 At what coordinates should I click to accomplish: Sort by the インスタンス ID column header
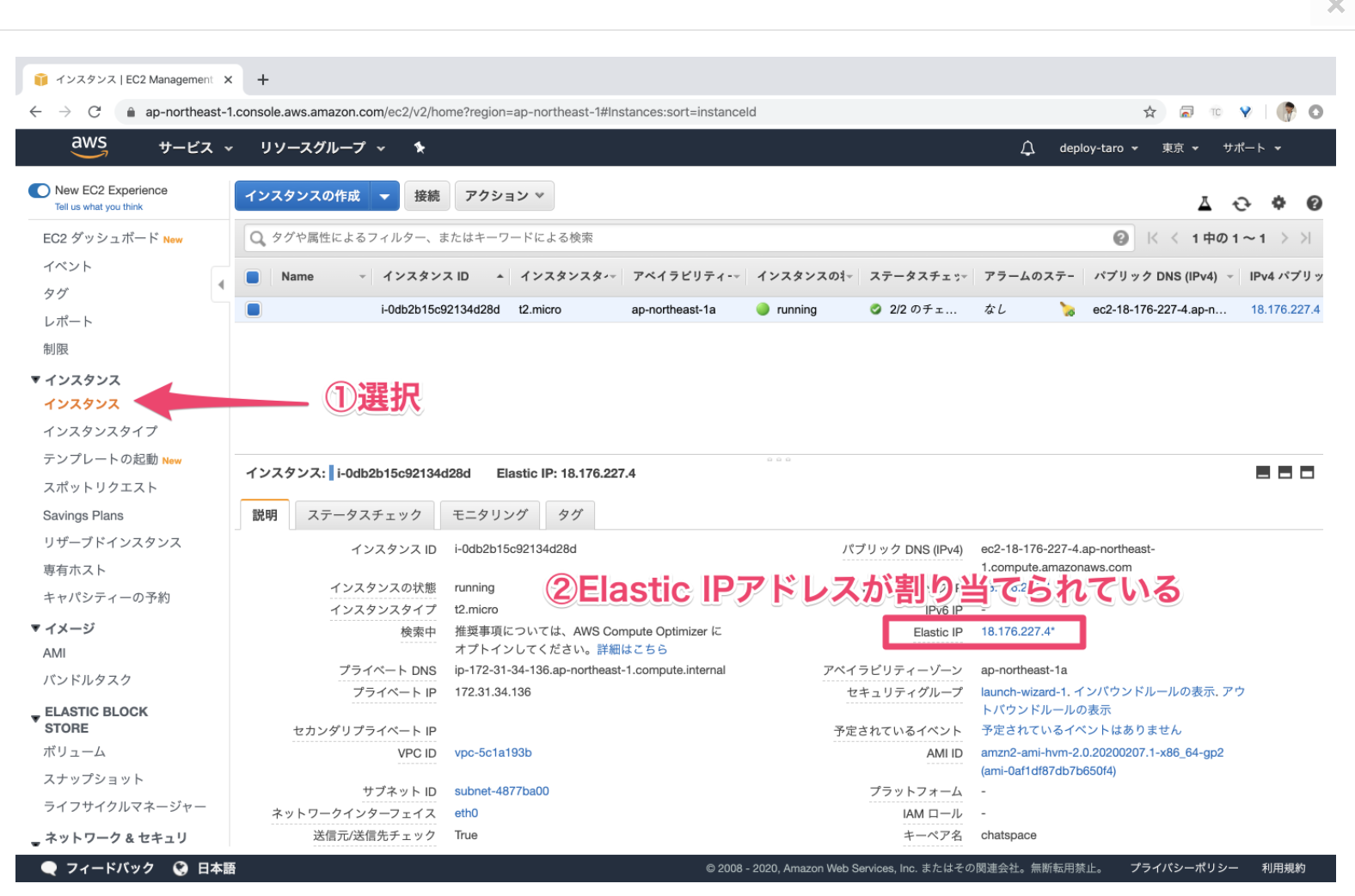(426, 276)
